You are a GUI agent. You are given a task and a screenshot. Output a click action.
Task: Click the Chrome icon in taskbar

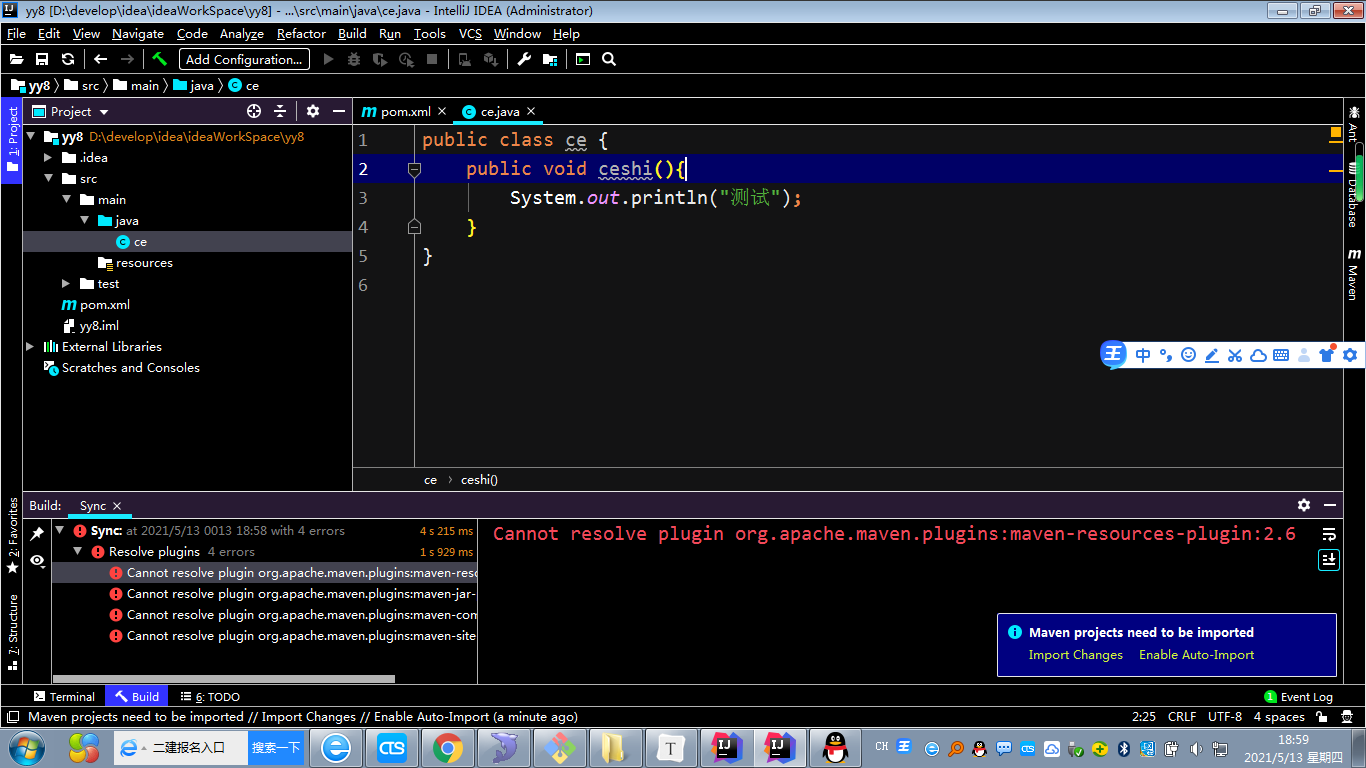tap(447, 747)
